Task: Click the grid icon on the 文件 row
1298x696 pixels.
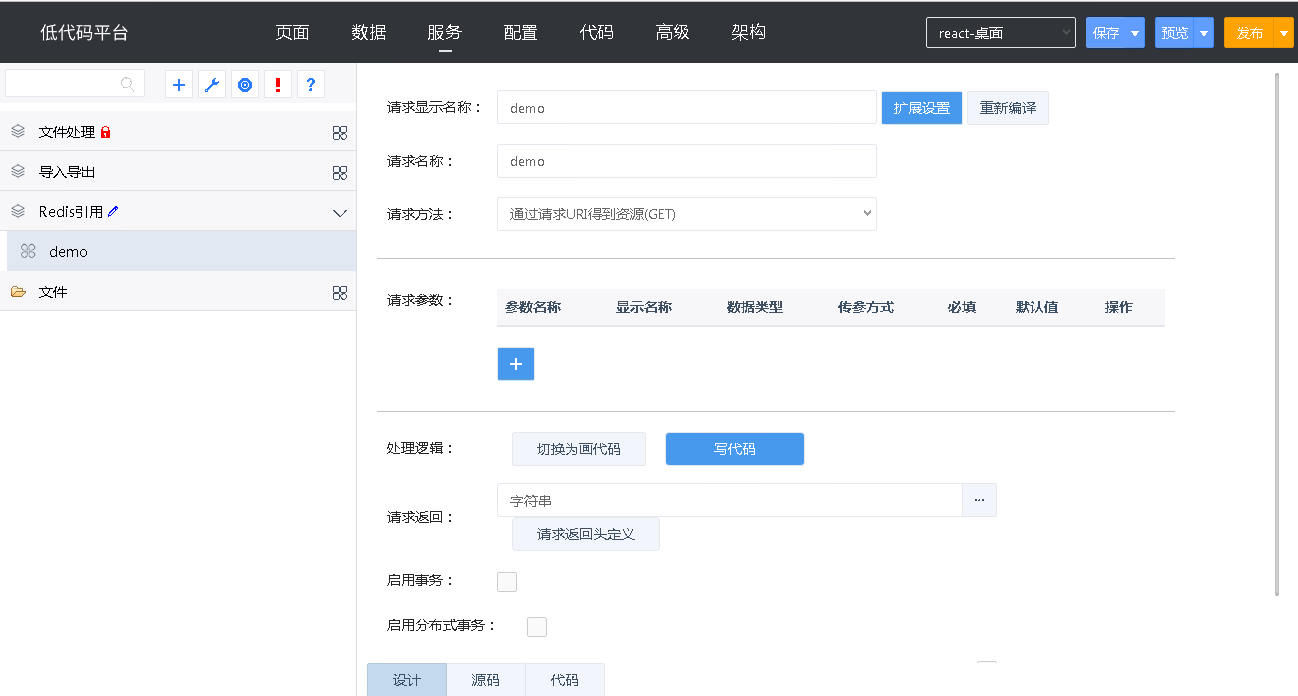Action: 340,293
